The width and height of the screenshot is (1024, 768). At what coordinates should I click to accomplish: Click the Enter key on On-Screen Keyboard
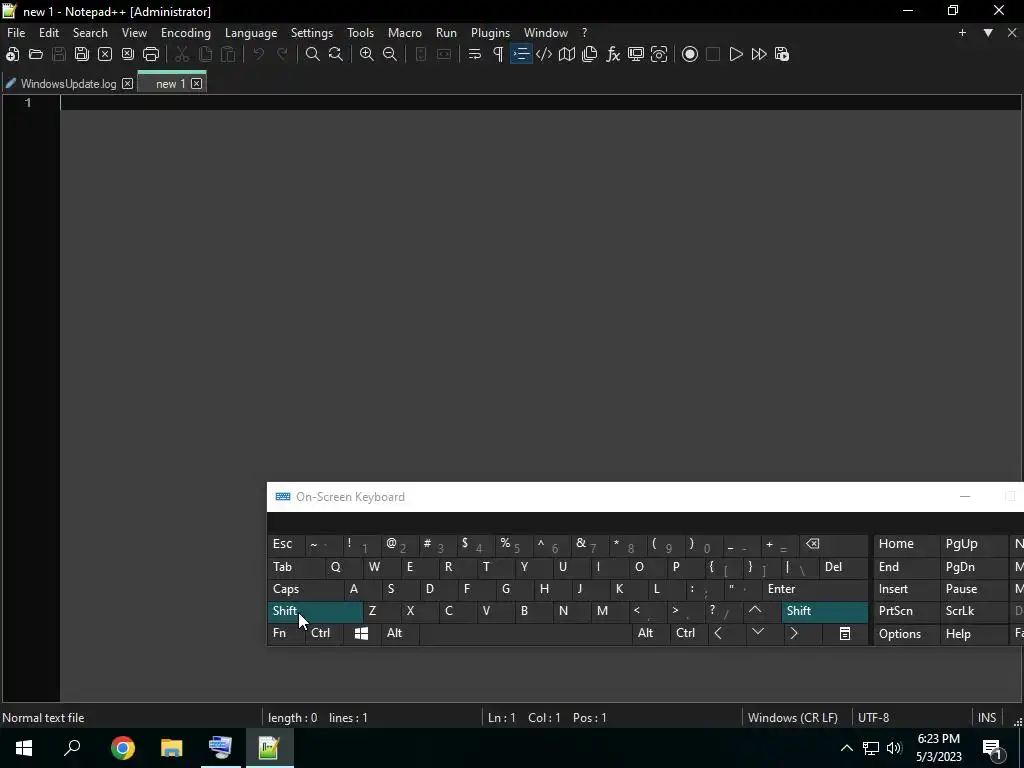tap(815, 589)
